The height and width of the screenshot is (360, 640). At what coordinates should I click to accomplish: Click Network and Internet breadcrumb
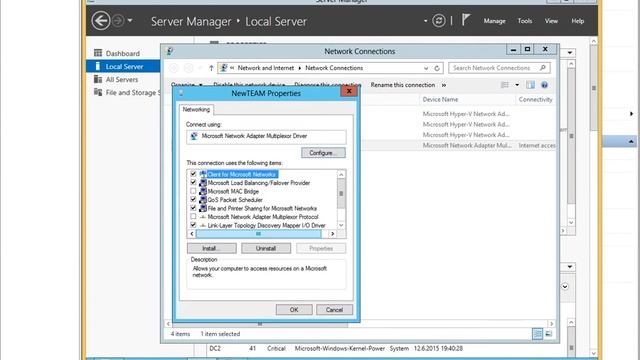tap(266, 68)
